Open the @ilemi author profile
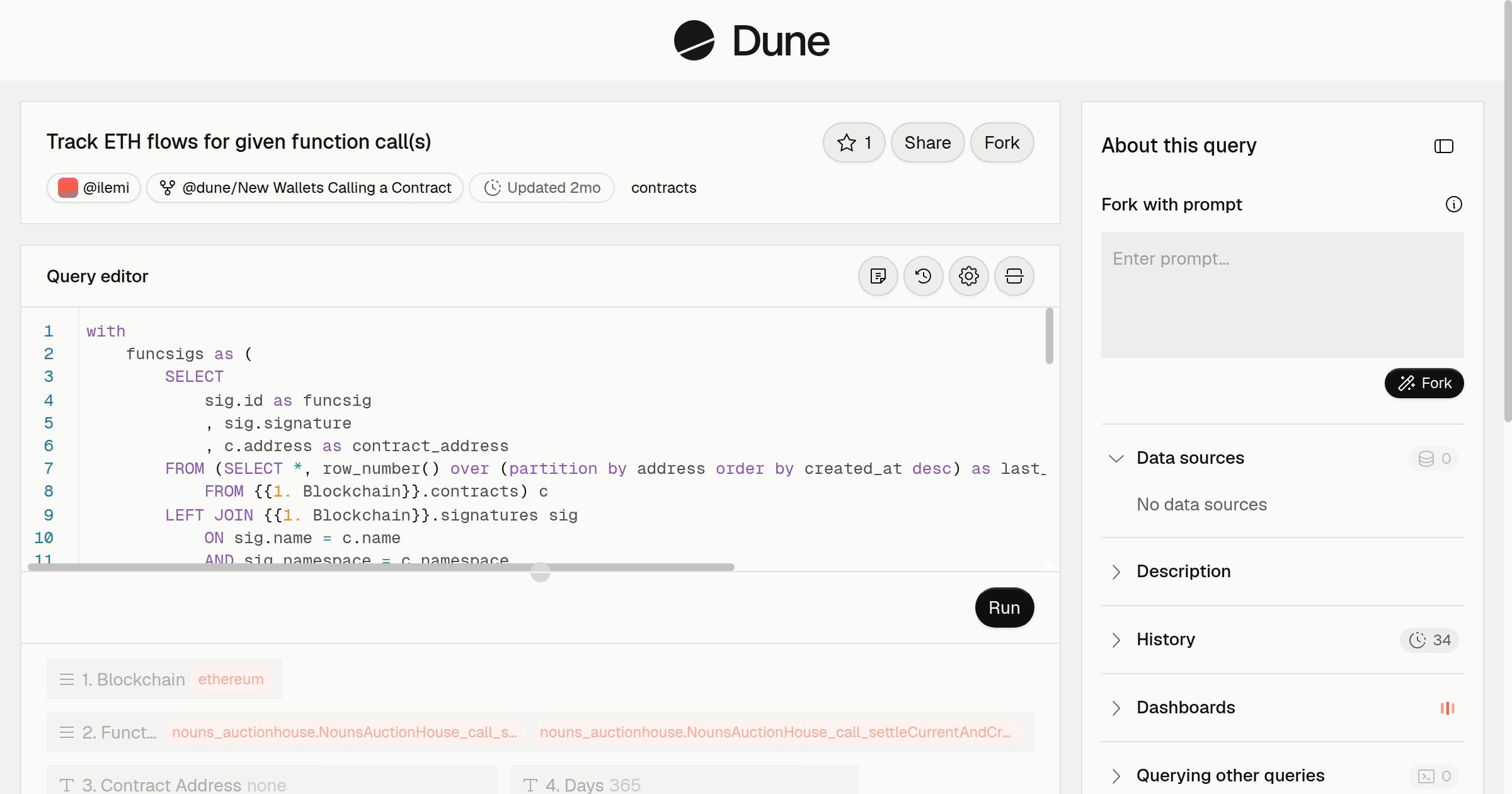The image size is (1512, 794). [94, 188]
